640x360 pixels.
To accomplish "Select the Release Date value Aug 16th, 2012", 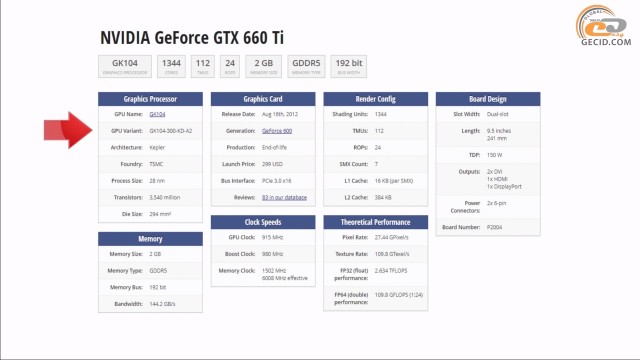I will click(280, 114).
